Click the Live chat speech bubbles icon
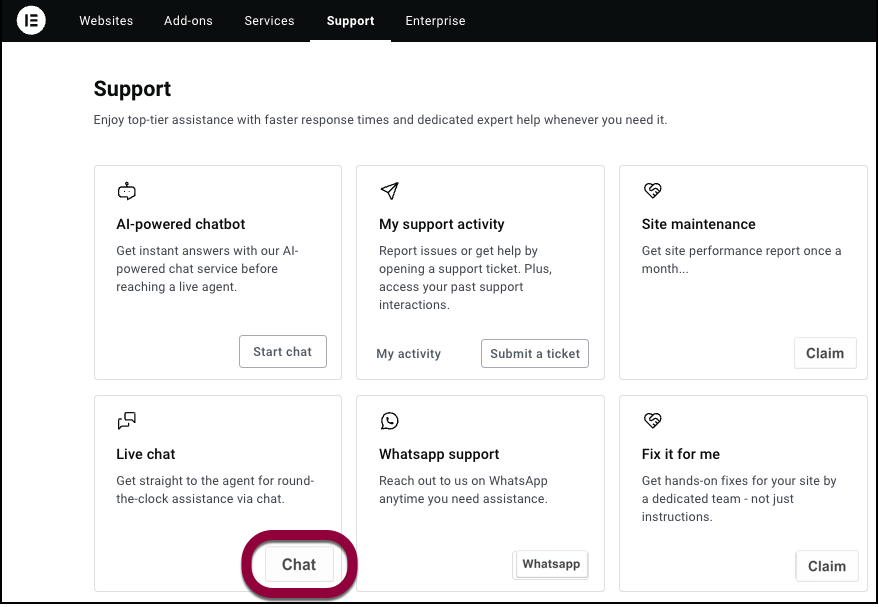 tap(126, 421)
